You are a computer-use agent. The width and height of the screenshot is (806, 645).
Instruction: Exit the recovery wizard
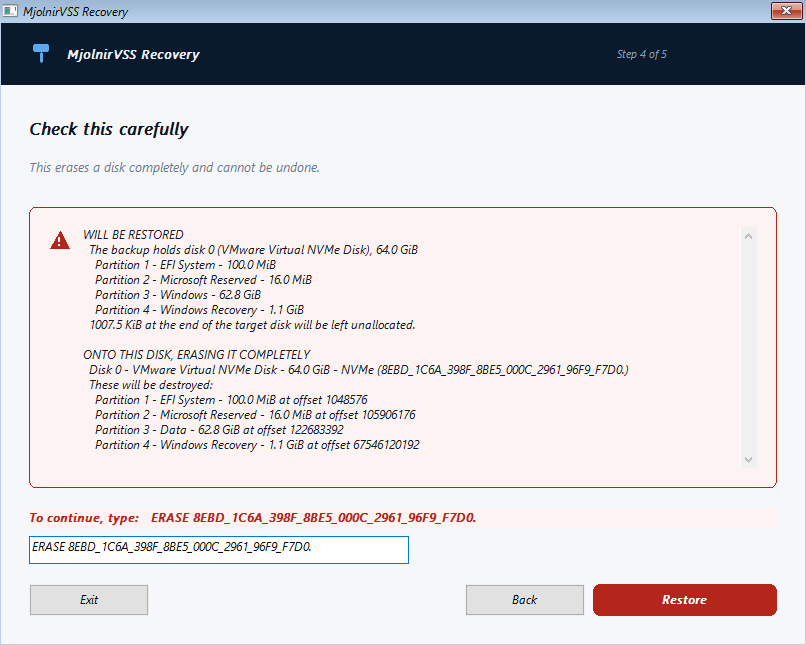tap(89, 600)
